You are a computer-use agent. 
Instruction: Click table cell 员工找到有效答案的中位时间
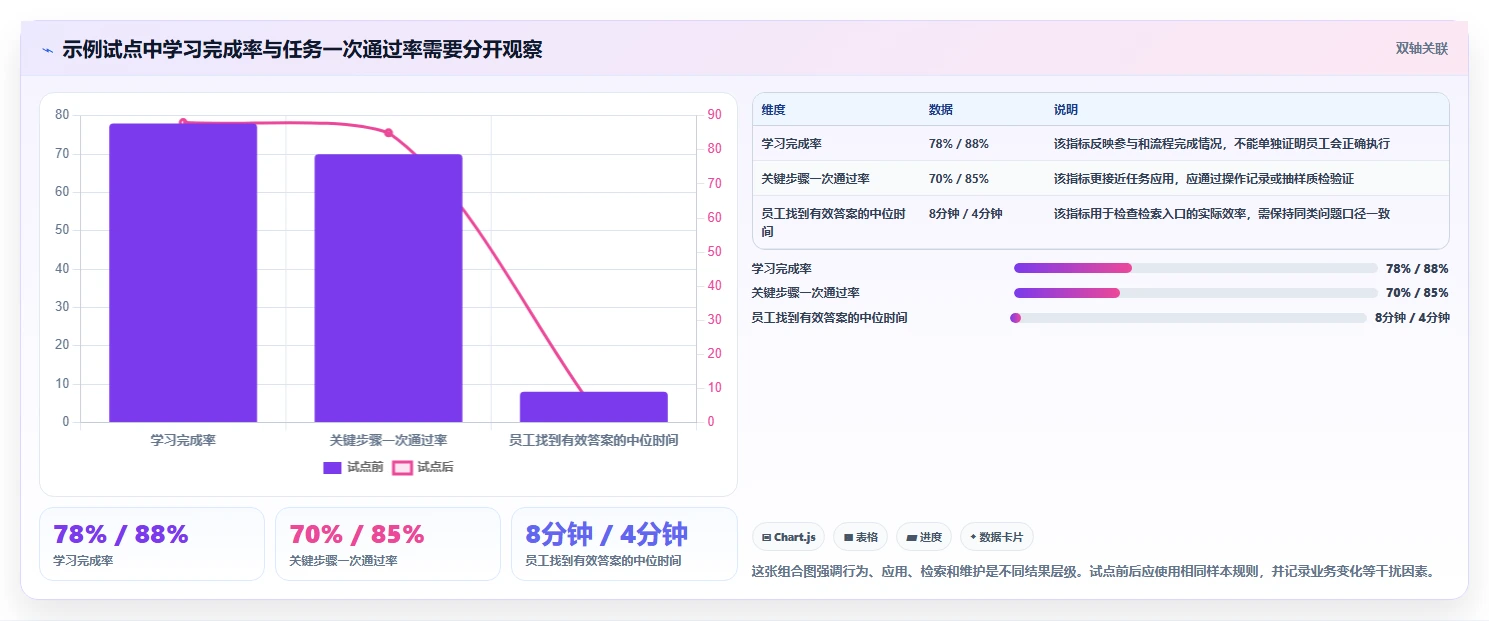click(x=833, y=222)
